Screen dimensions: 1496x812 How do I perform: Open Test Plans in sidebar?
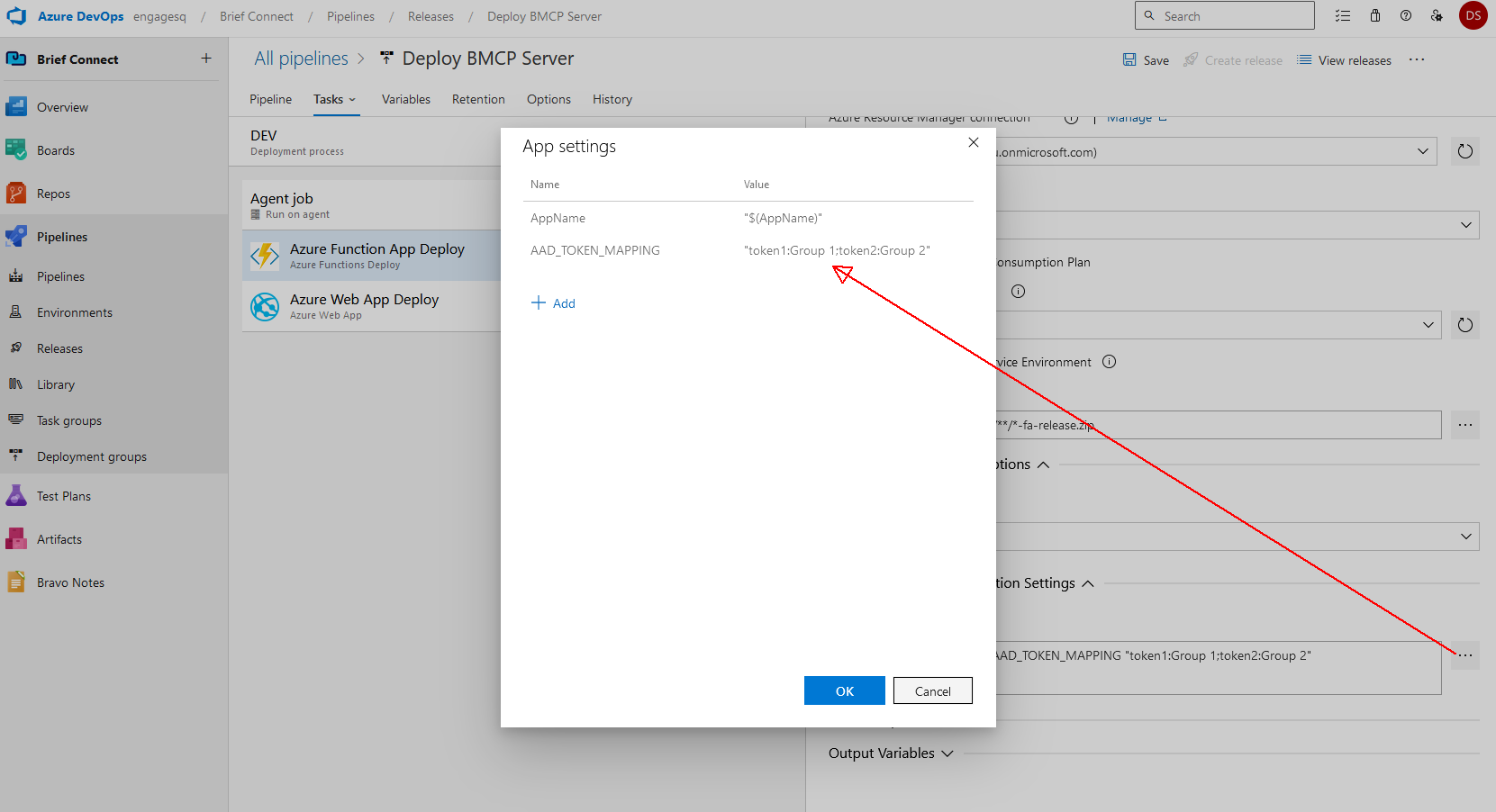tap(63, 496)
